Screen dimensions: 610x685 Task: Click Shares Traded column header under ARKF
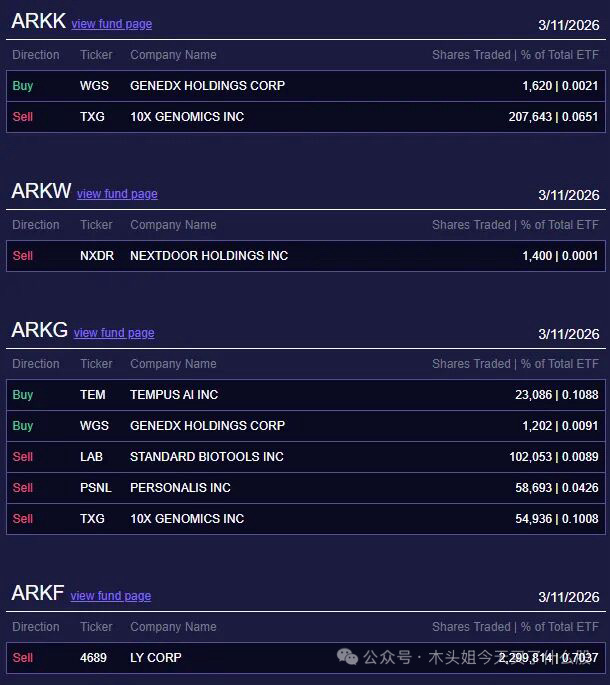point(471,627)
